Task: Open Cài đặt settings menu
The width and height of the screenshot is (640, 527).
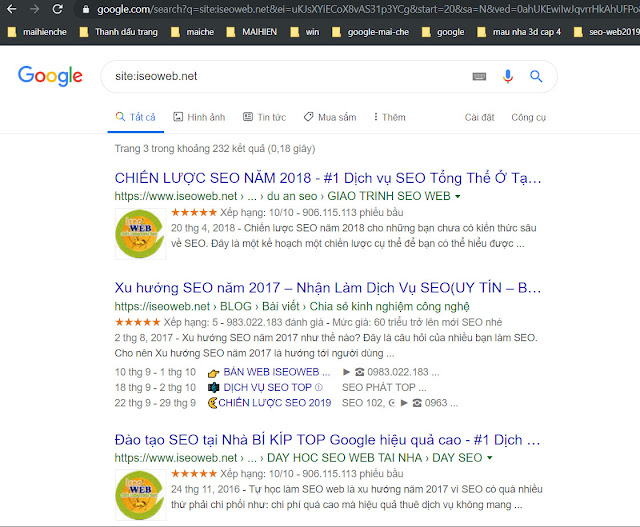Action: coord(479,118)
